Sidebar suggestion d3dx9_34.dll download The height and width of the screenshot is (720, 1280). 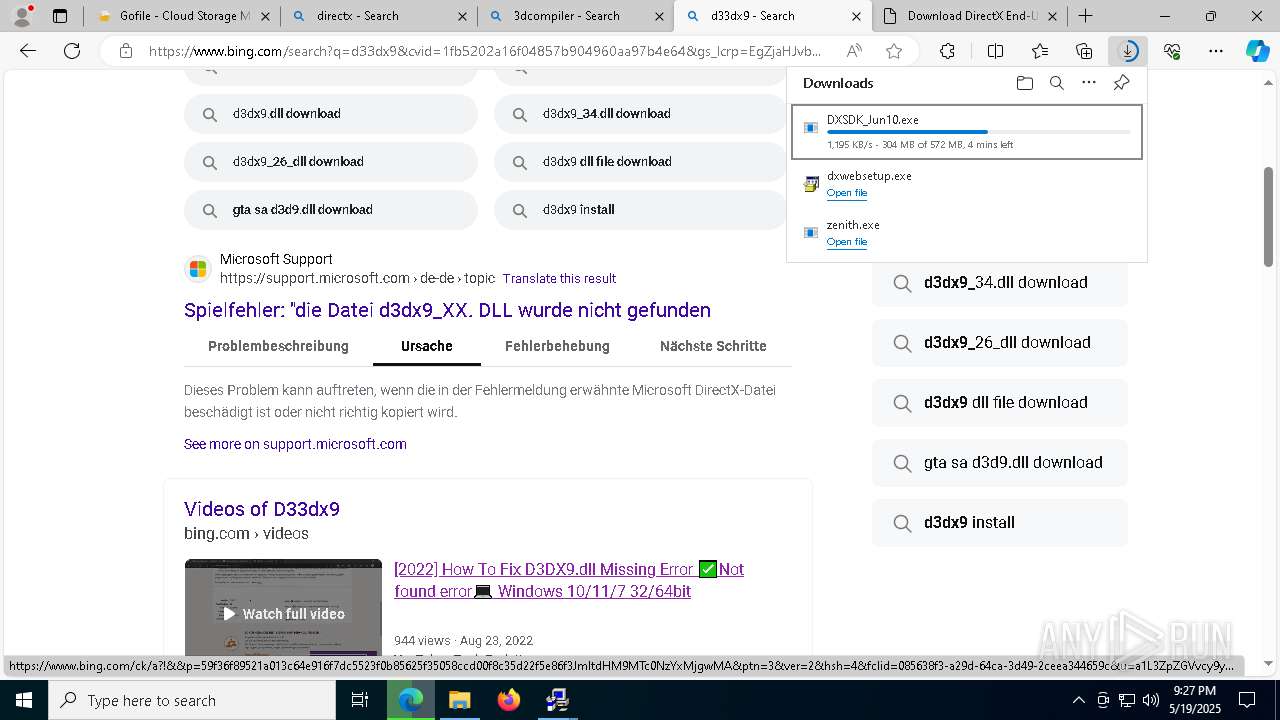[x=1000, y=283]
